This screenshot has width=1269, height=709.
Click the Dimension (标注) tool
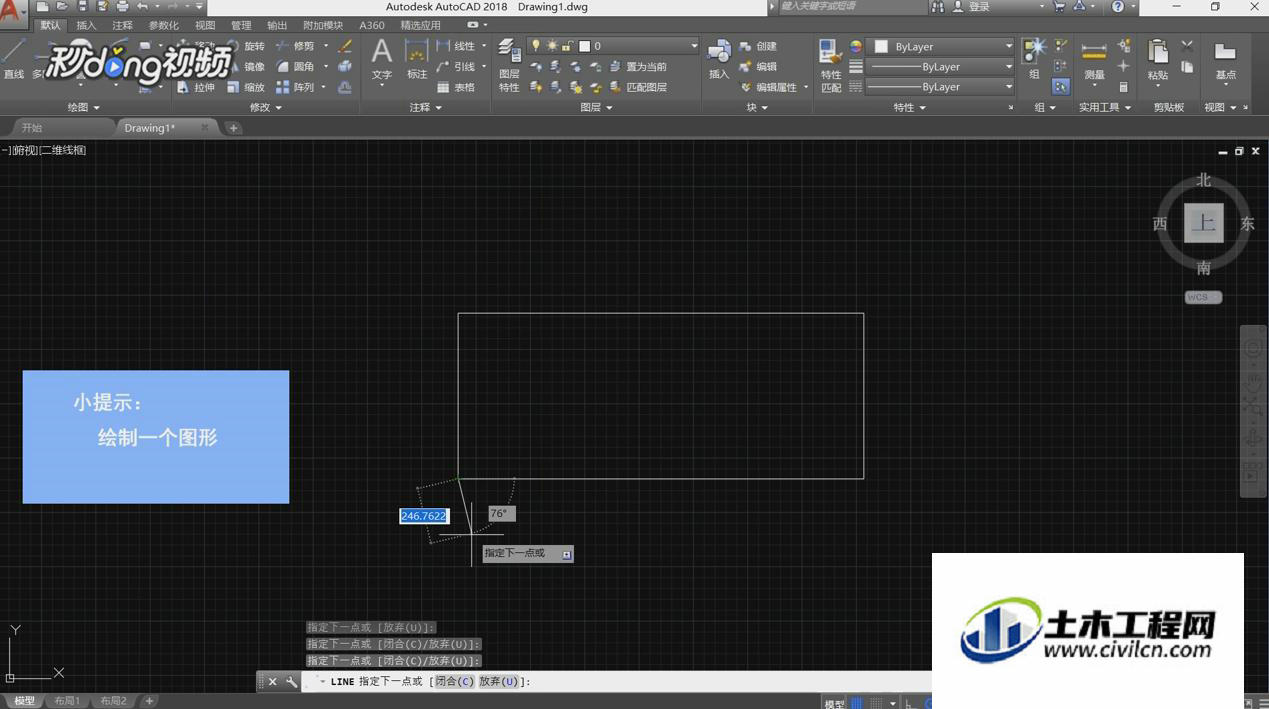[417, 60]
